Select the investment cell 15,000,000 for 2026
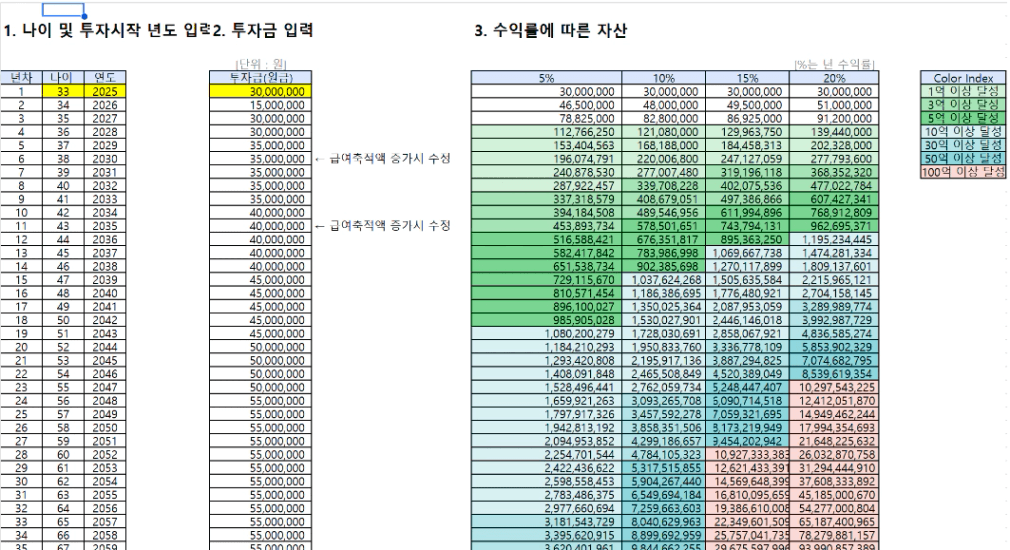The width and height of the screenshot is (1010, 550). point(261,105)
